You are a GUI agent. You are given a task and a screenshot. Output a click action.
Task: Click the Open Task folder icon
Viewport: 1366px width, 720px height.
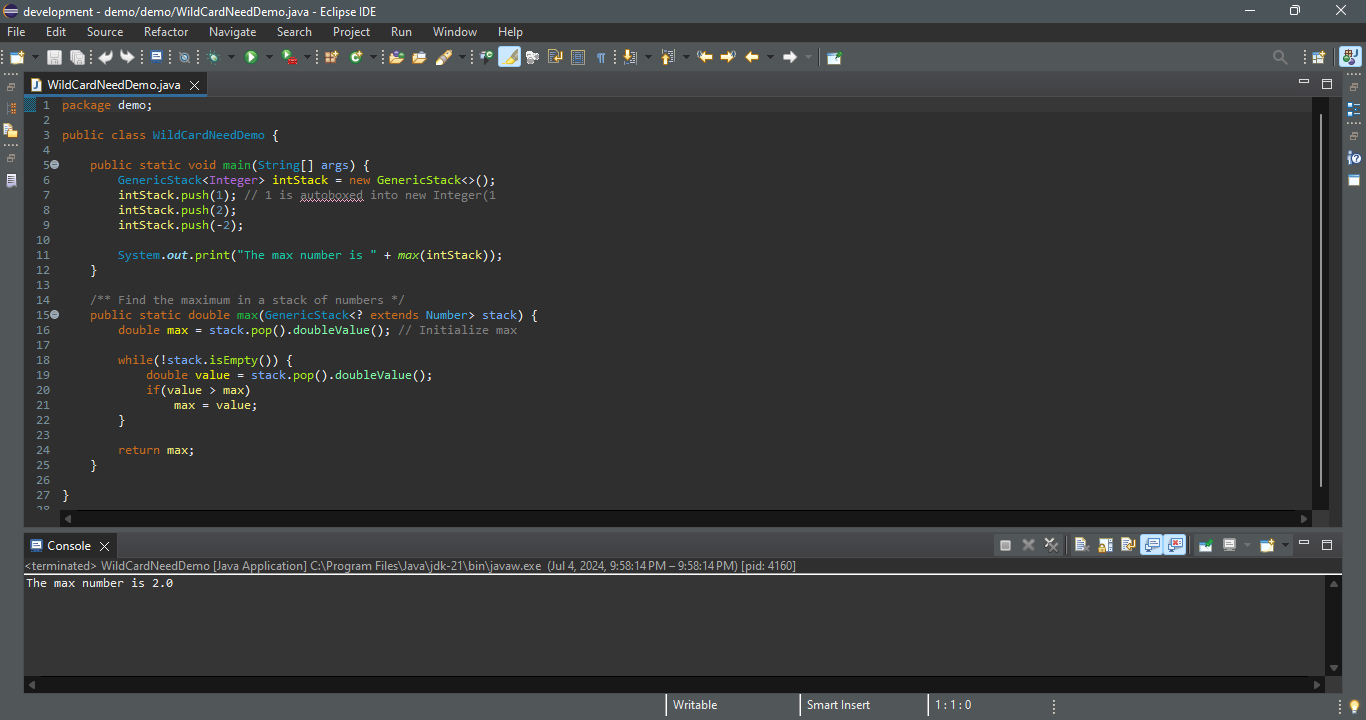(x=419, y=57)
